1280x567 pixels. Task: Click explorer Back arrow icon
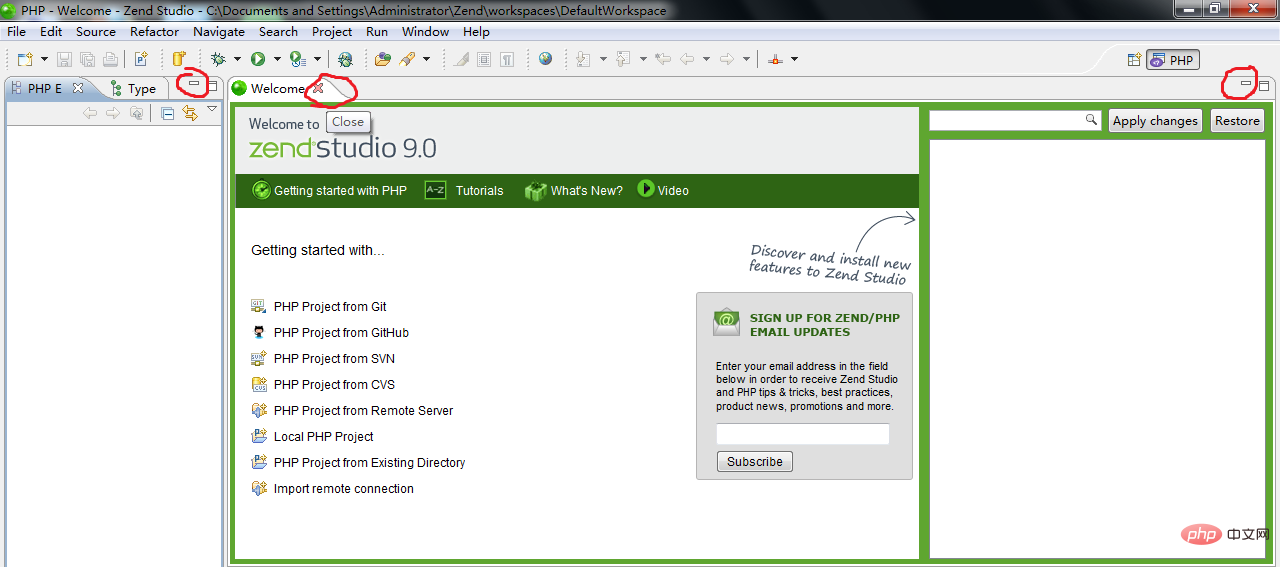click(x=90, y=113)
